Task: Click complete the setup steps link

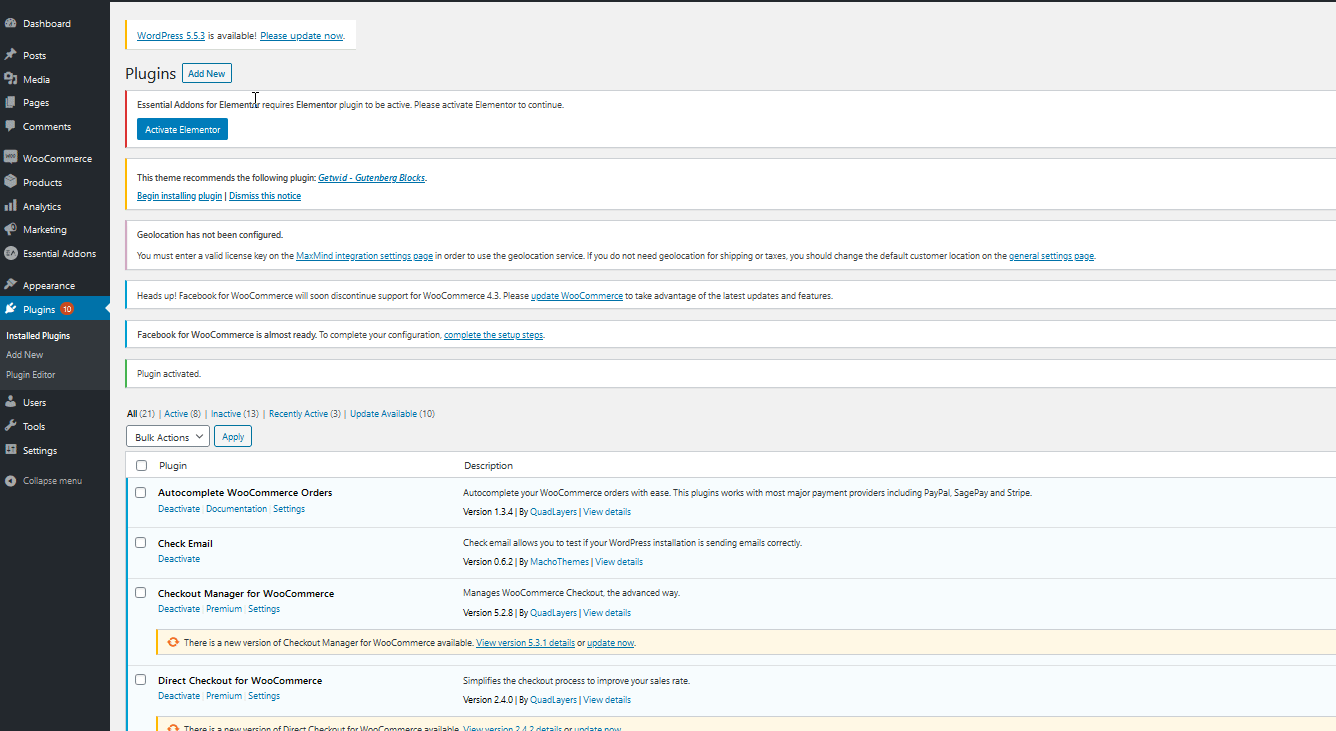Action: [x=494, y=335]
